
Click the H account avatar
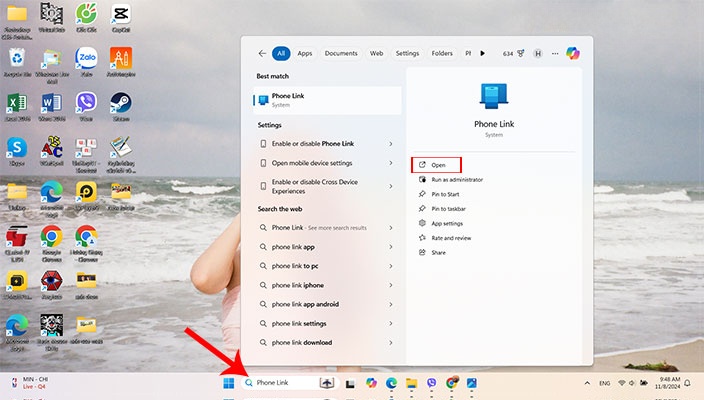tap(537, 53)
